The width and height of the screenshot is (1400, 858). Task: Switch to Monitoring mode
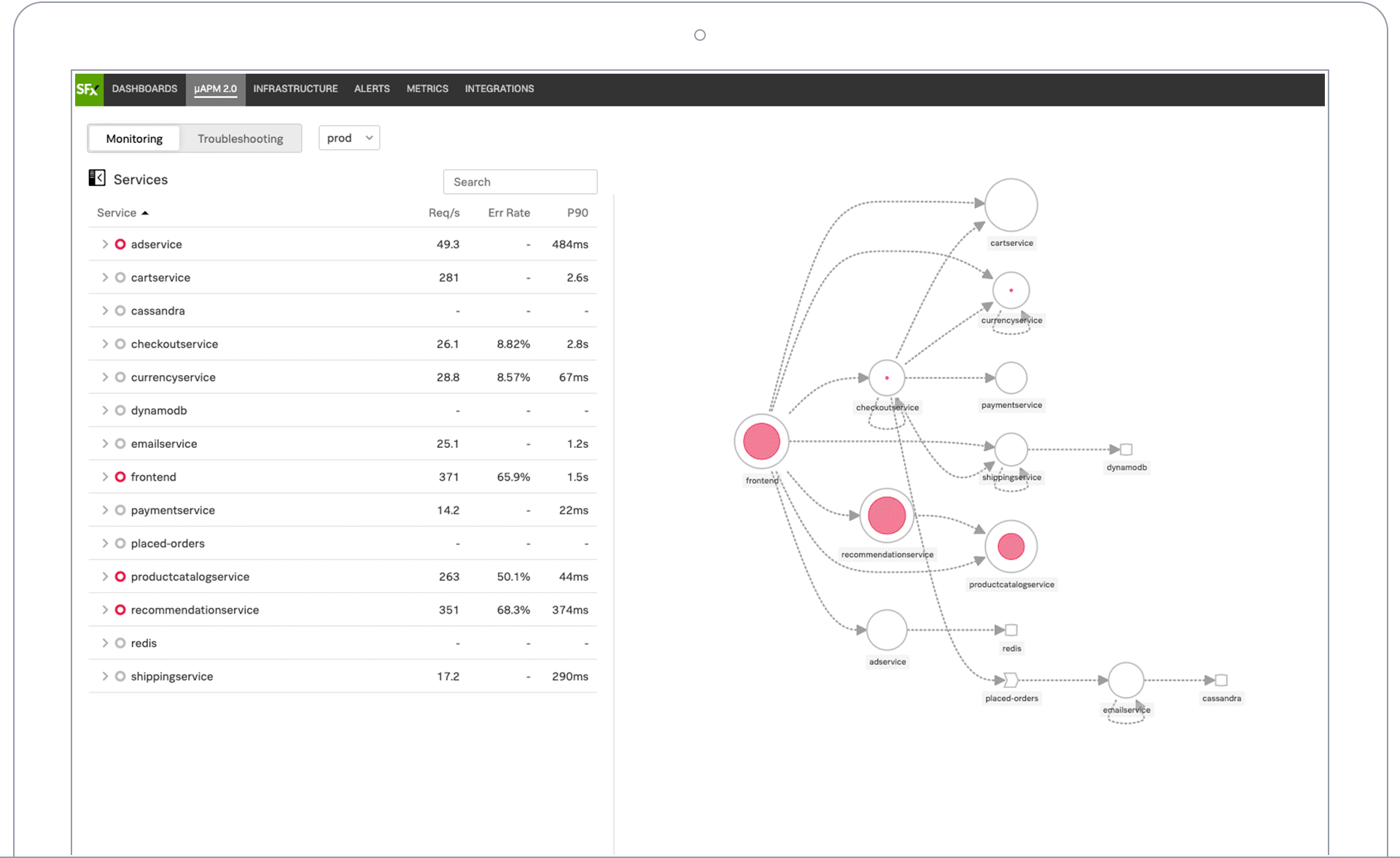pos(134,139)
